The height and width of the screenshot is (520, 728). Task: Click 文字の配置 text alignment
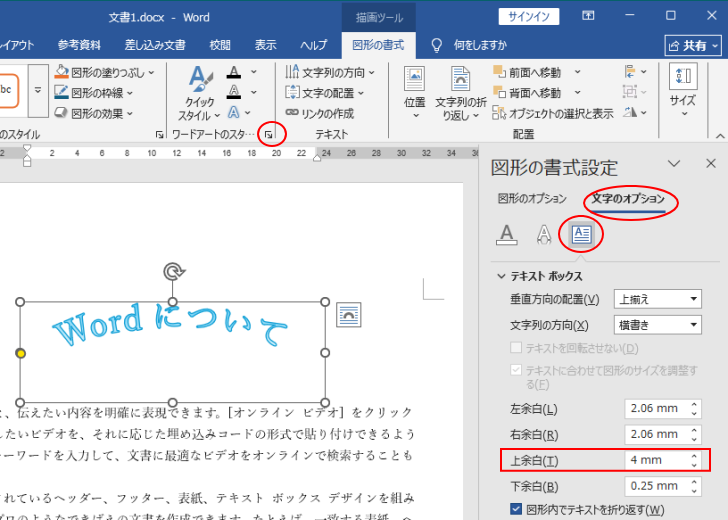(325, 93)
